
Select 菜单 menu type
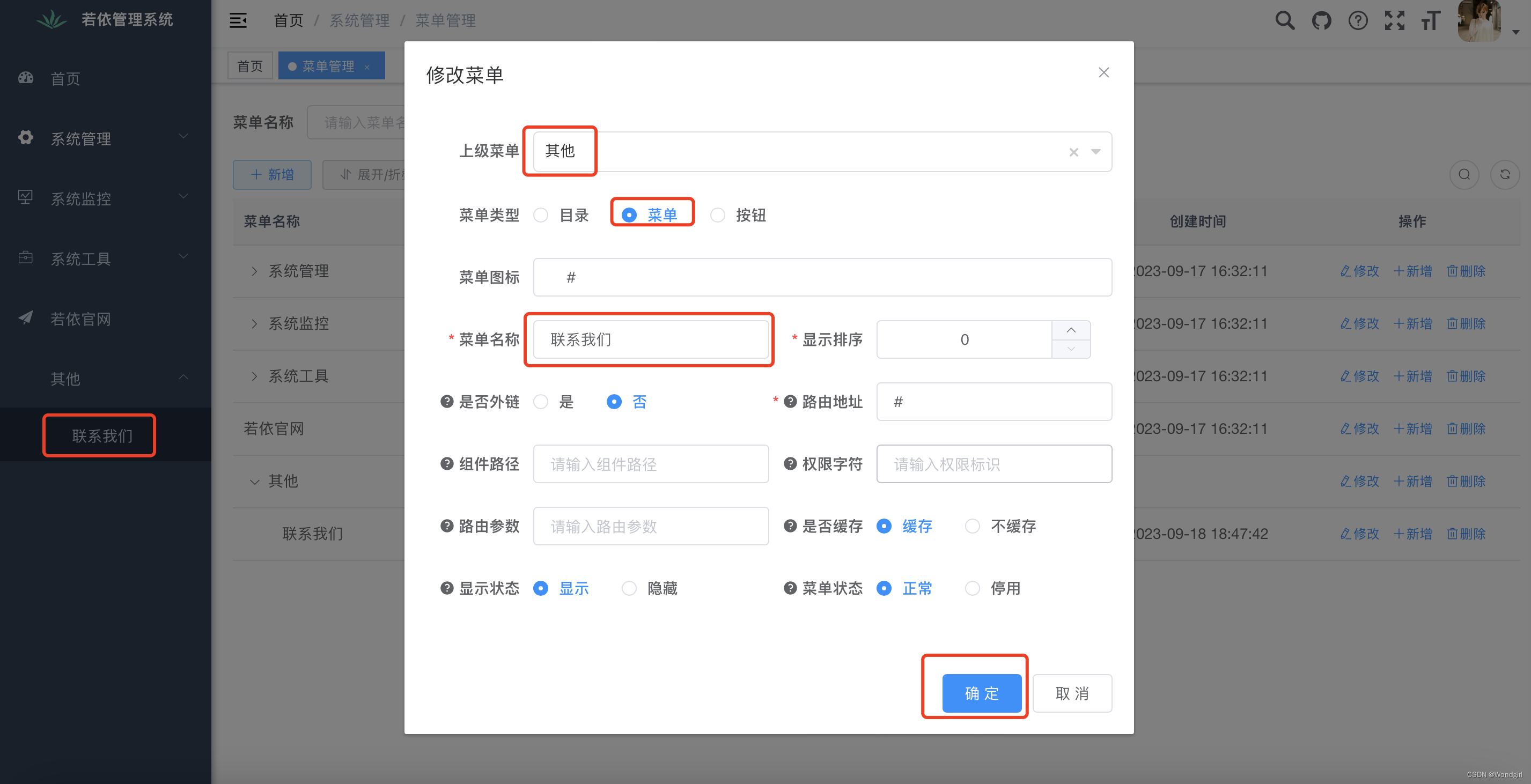650,215
